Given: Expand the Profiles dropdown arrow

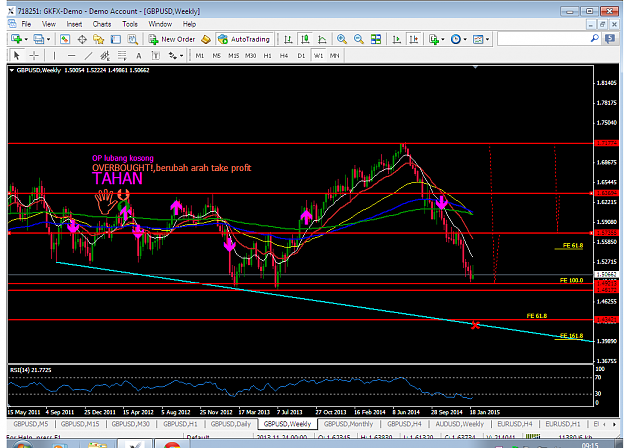Looking at the screenshot, I should [49, 39].
